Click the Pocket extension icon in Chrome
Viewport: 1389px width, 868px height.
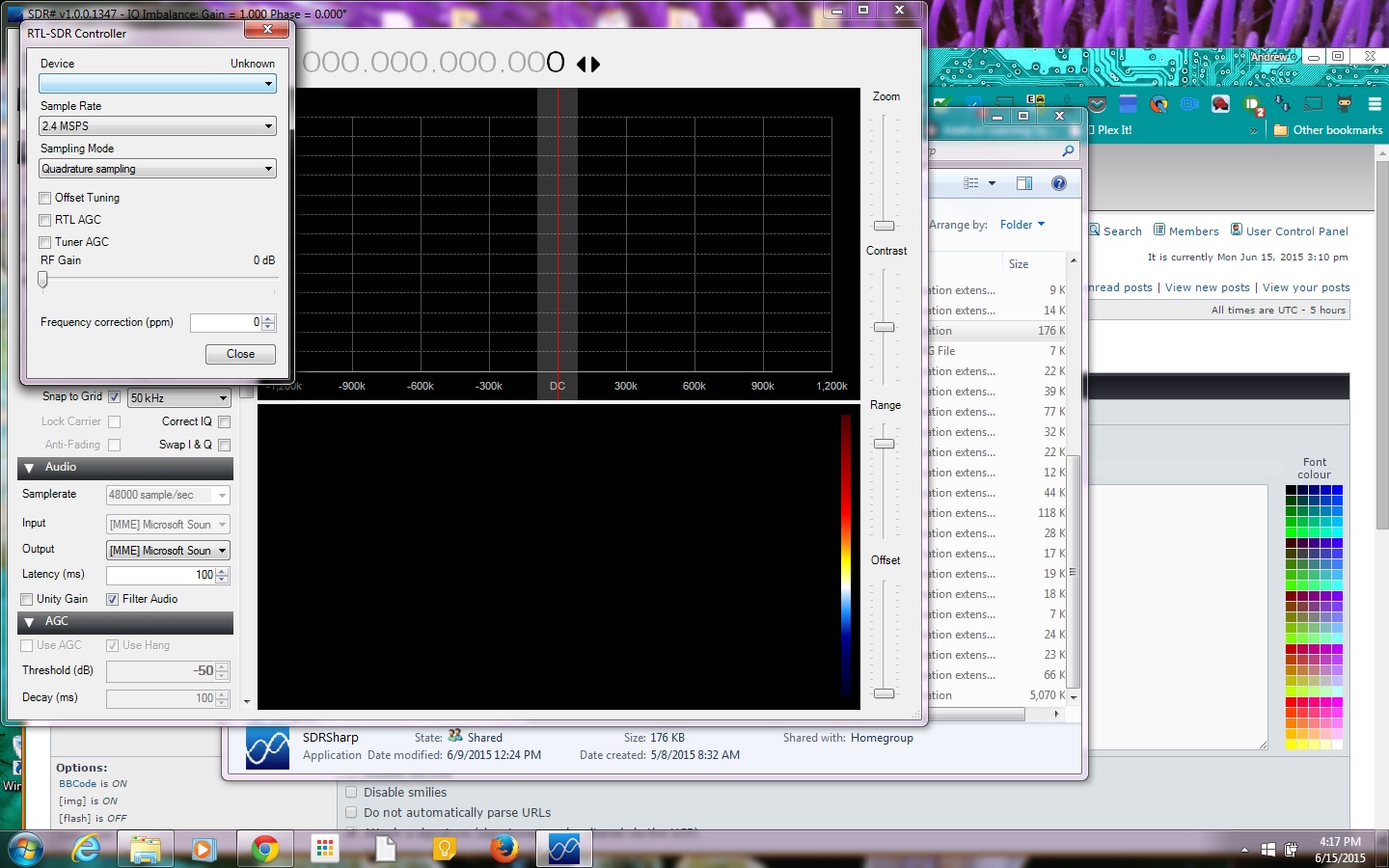click(x=1097, y=103)
